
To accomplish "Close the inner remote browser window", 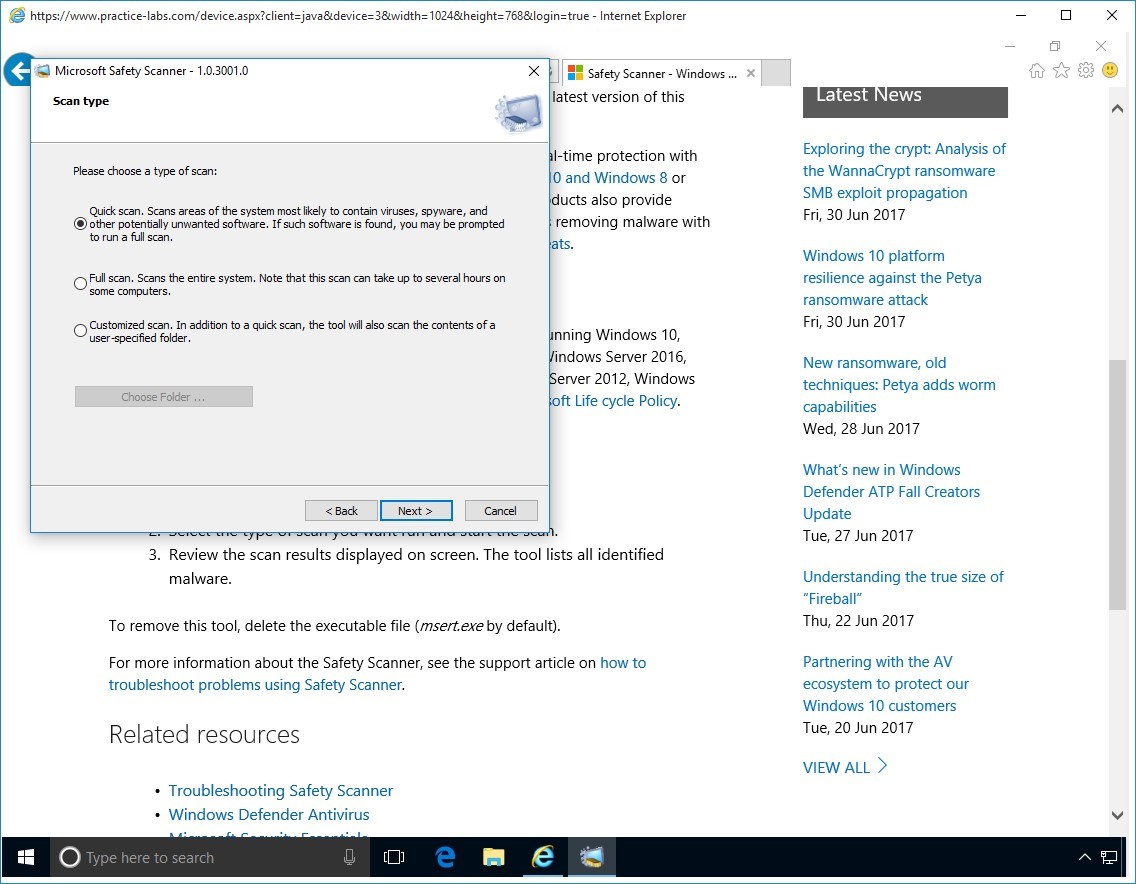I will (x=1100, y=46).
